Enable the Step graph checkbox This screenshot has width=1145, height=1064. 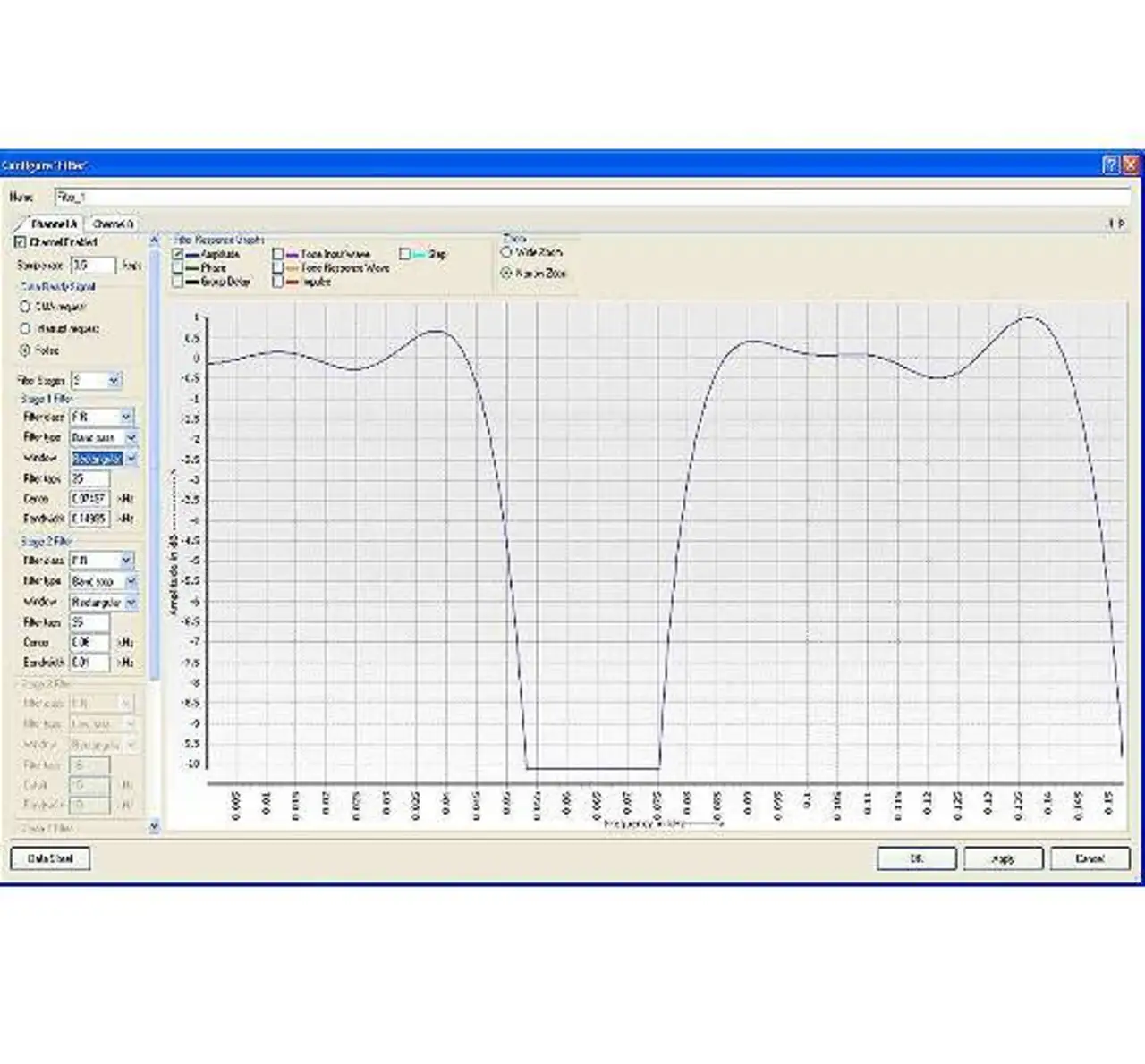pyautogui.click(x=404, y=255)
